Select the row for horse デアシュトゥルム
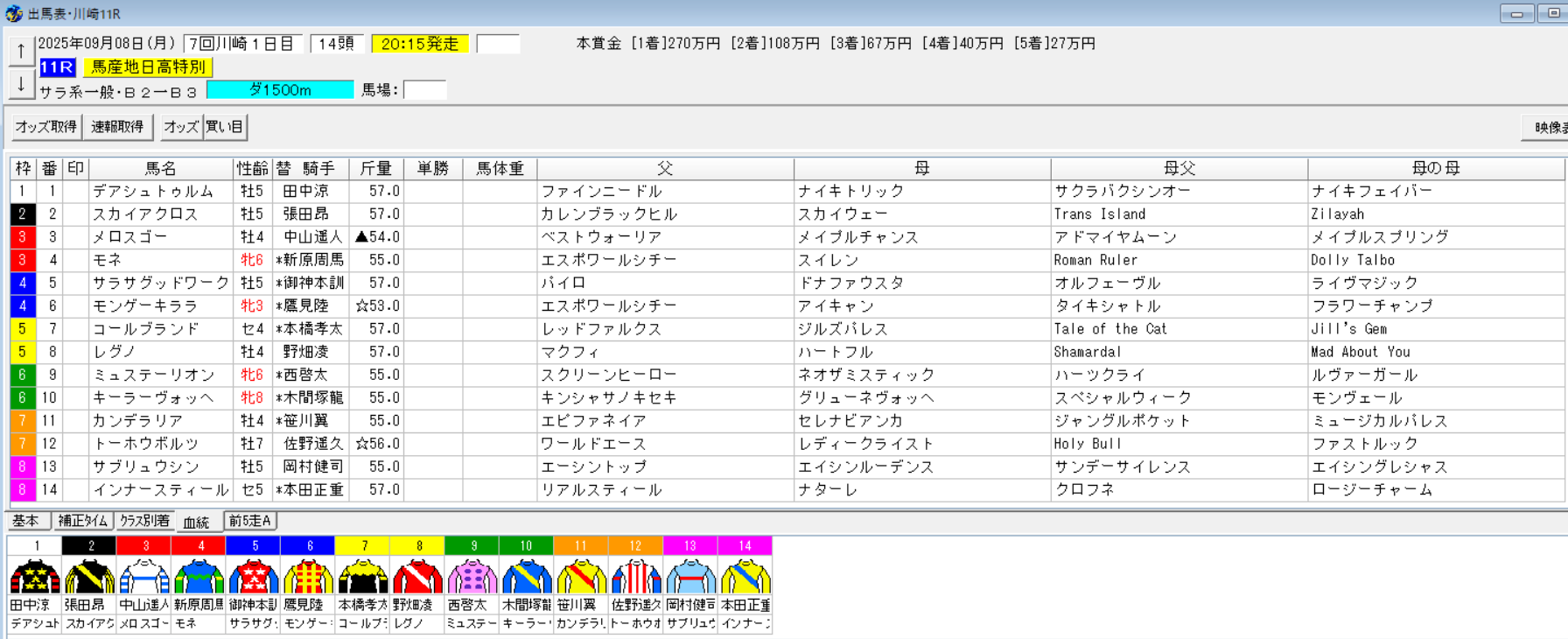 pos(787,191)
